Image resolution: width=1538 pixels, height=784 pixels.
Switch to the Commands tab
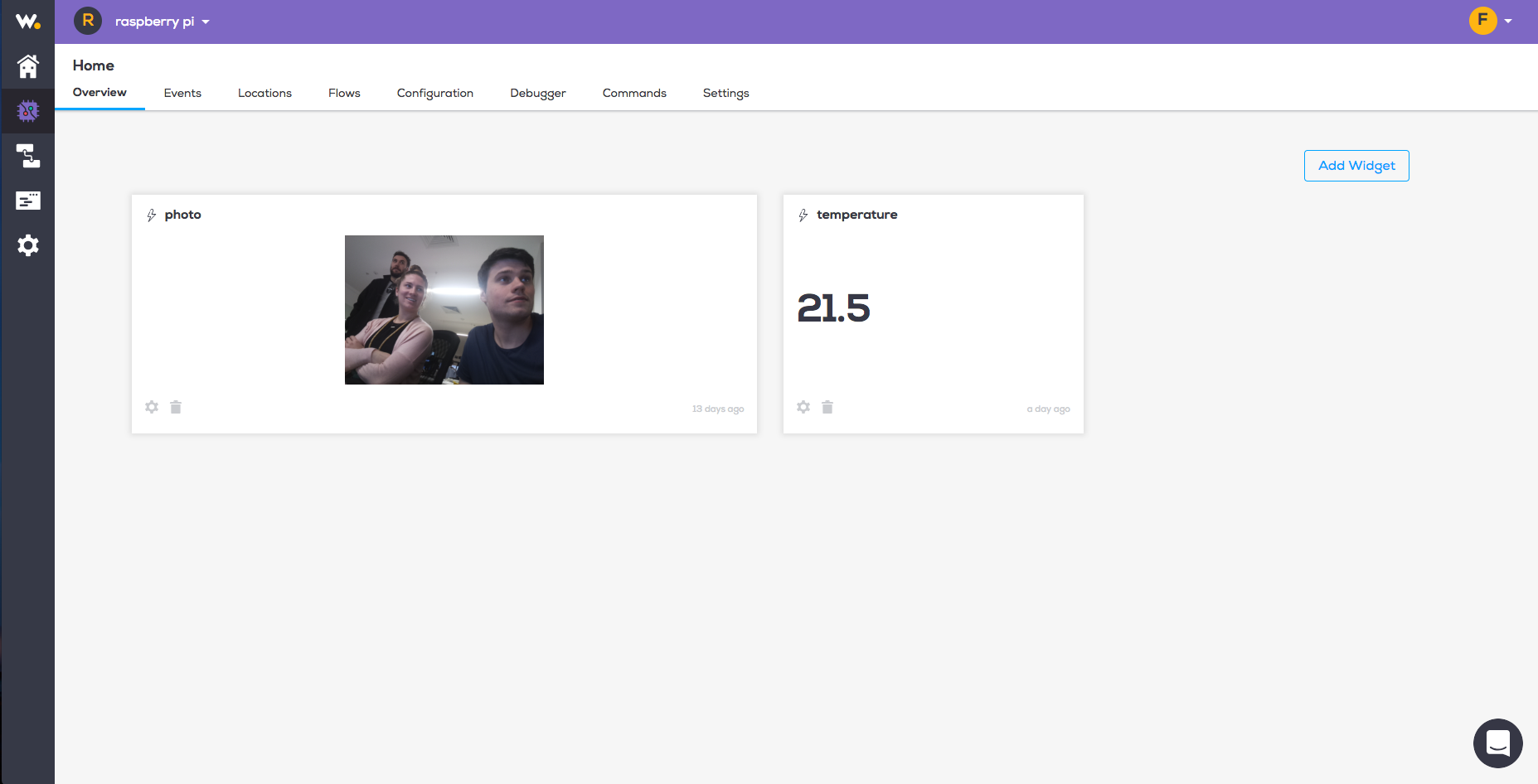tap(634, 93)
